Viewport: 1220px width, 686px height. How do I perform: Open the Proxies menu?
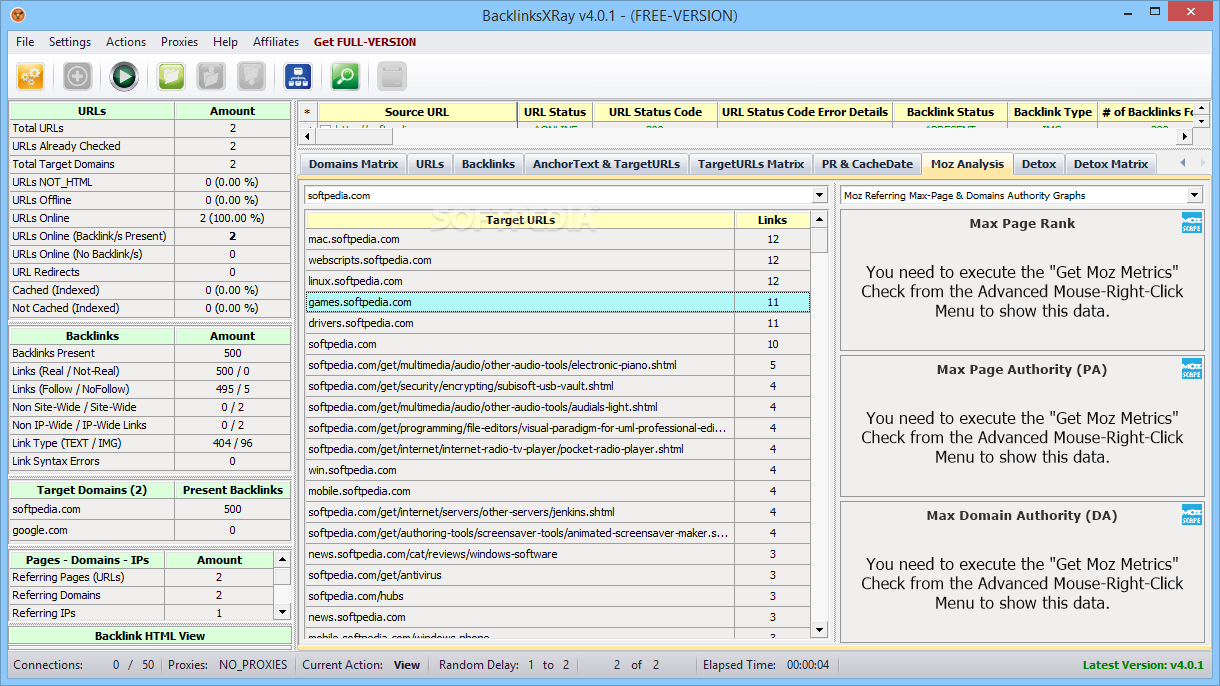click(180, 42)
